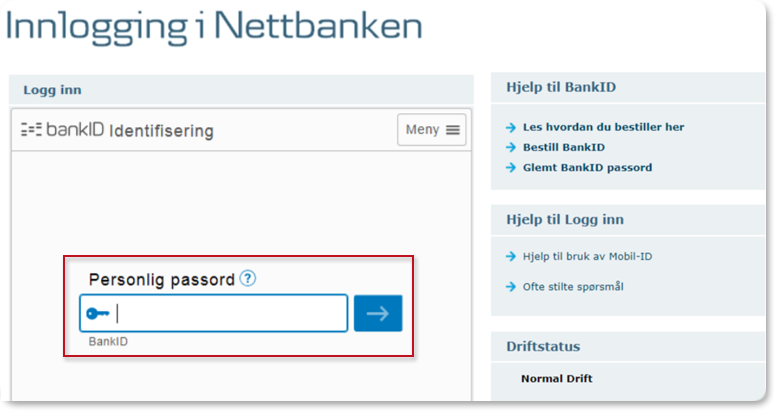Click the help question mark icon
The image size is (776, 411).
pyautogui.click(x=248, y=279)
